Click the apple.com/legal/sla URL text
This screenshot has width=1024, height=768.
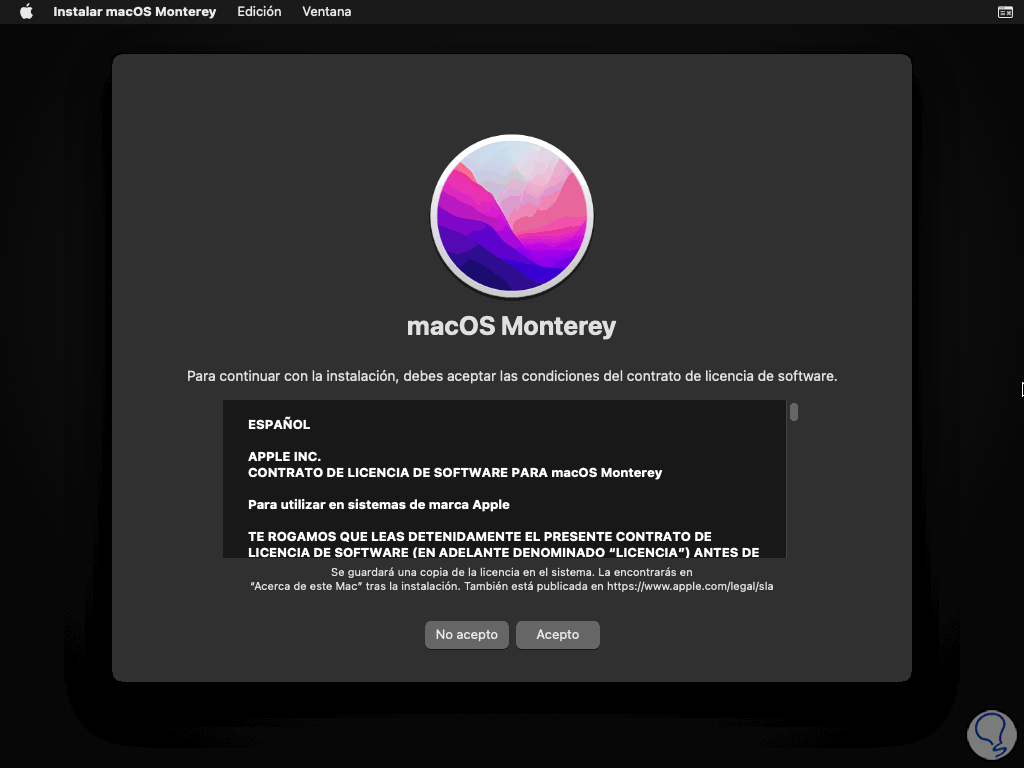click(x=690, y=586)
